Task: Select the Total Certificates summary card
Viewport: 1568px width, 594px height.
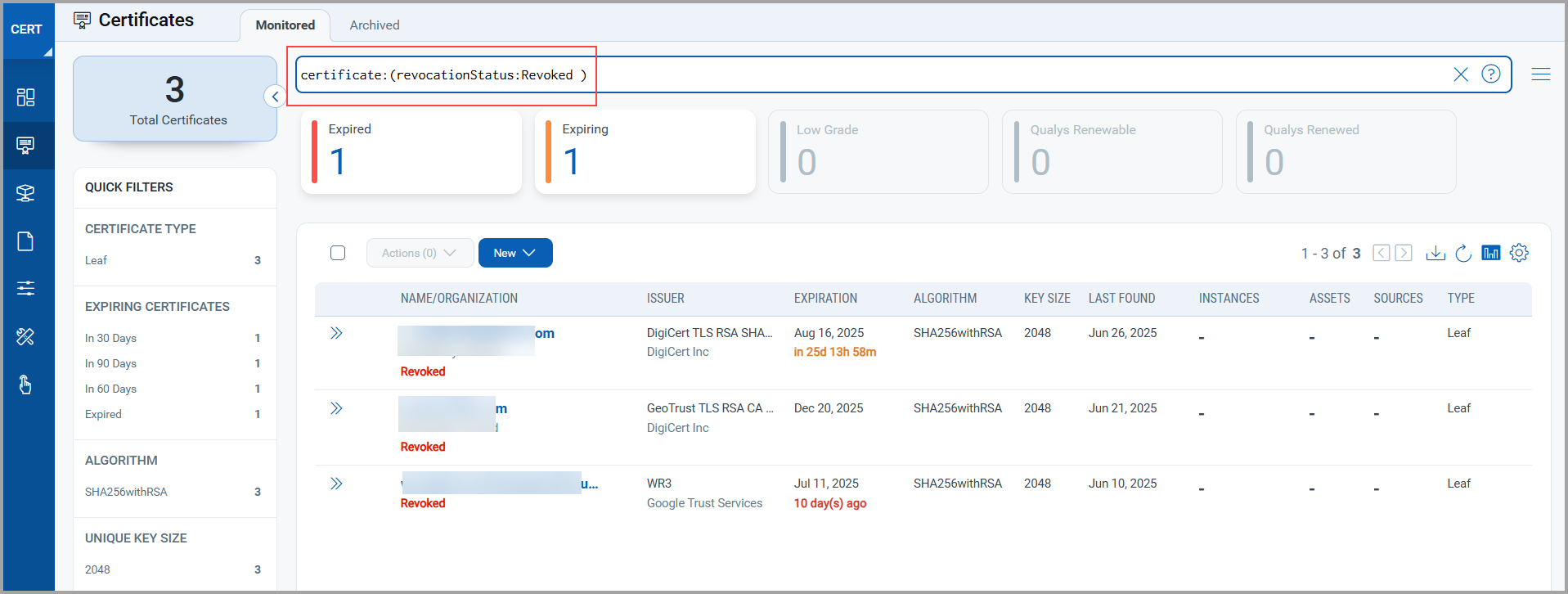Action: [175, 99]
